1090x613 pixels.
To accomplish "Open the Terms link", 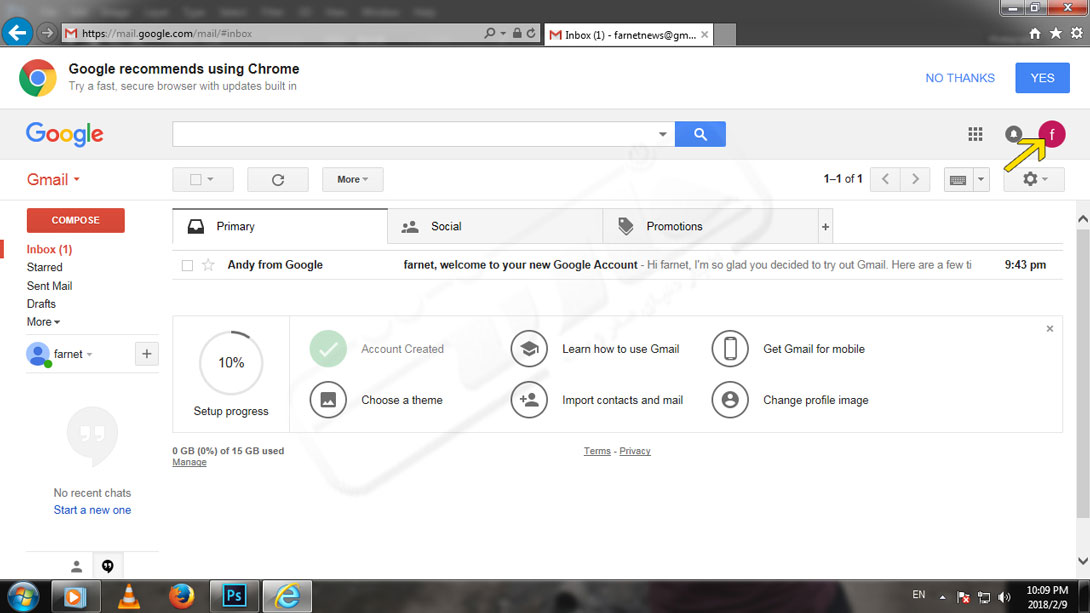I will pos(597,451).
